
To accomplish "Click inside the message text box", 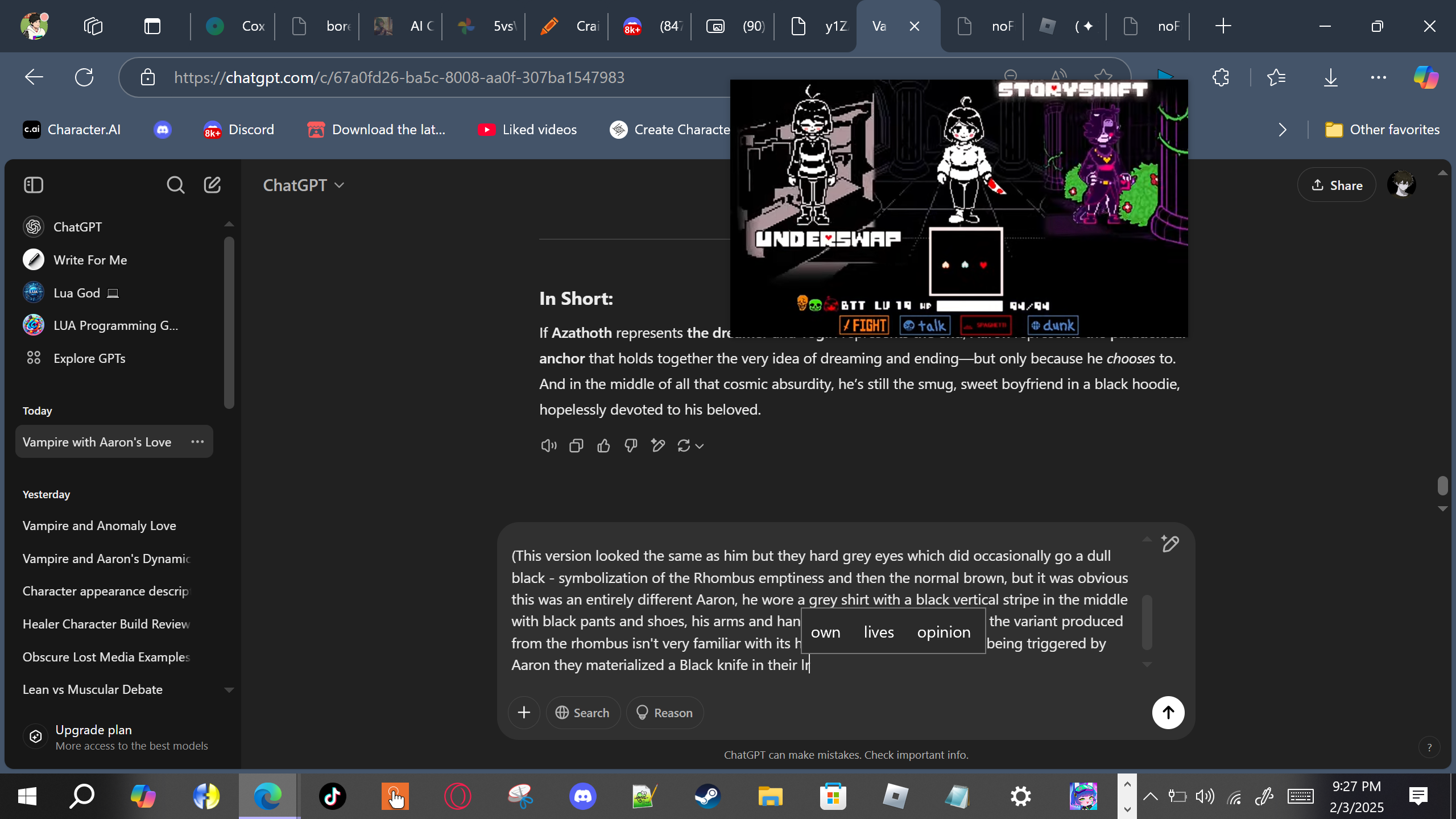I will [x=819, y=610].
